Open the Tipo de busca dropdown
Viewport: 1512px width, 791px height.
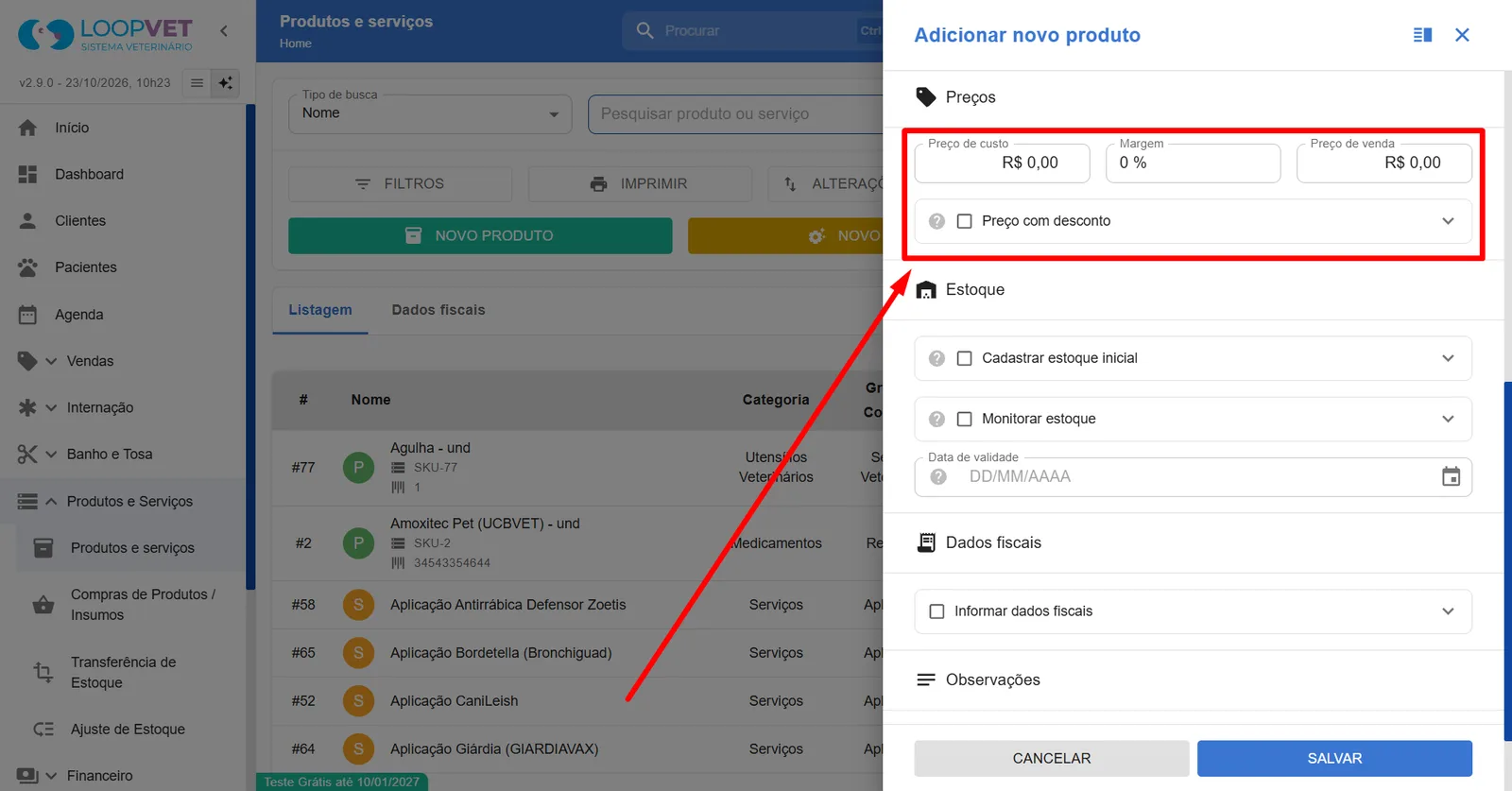(430, 114)
